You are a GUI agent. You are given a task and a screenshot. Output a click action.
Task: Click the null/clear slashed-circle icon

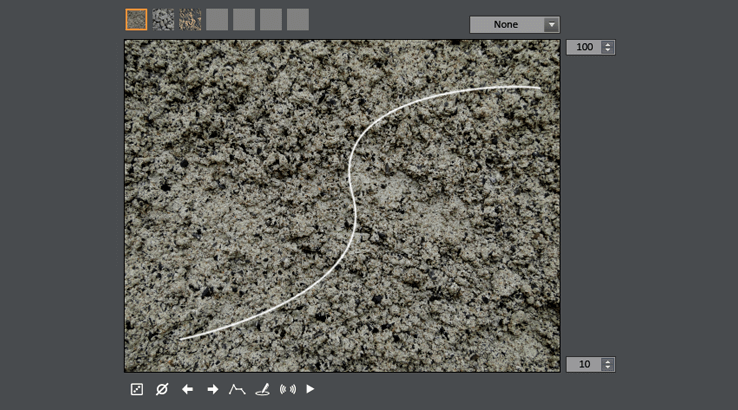click(162, 389)
